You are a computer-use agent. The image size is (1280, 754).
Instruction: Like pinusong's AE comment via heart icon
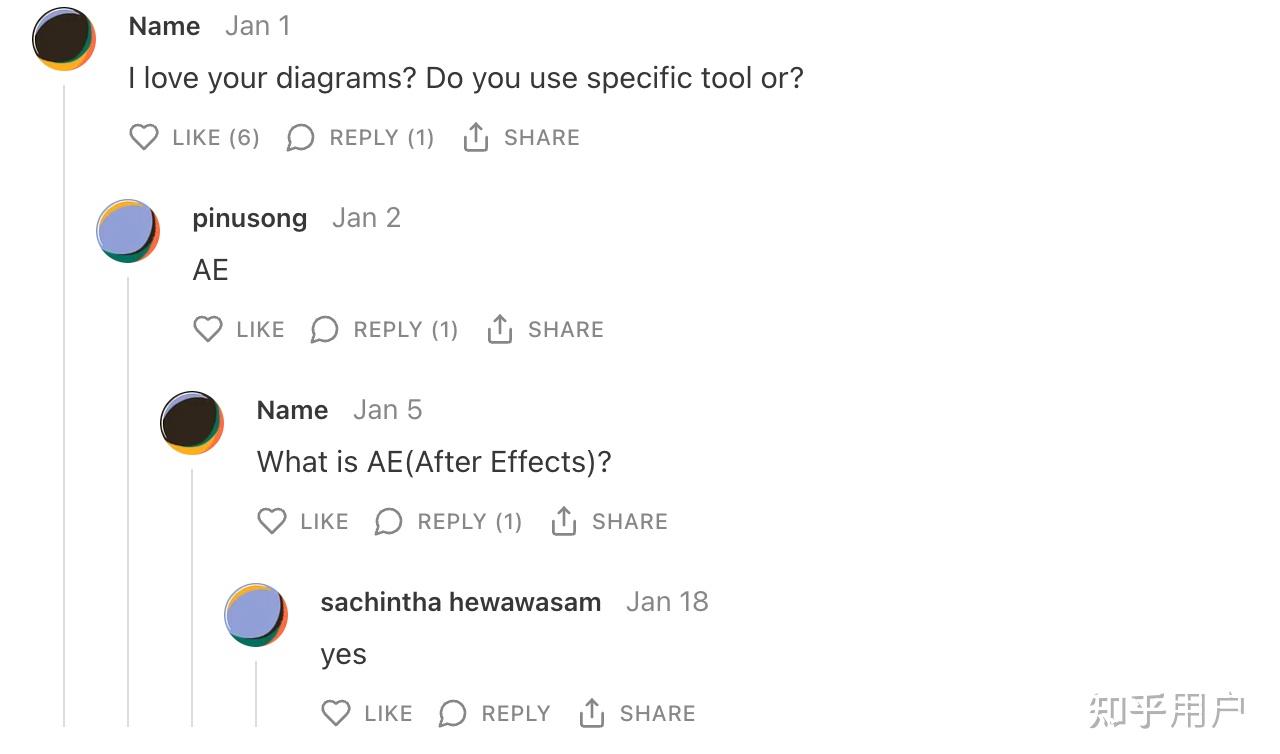coord(208,329)
